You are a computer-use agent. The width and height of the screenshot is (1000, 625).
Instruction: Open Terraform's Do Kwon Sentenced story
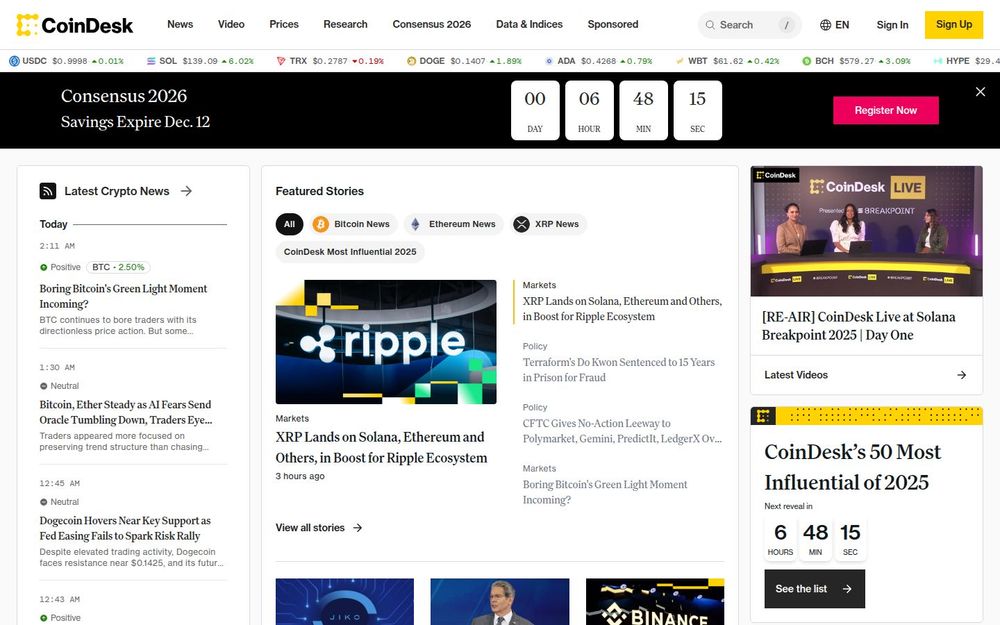pyautogui.click(x=619, y=369)
